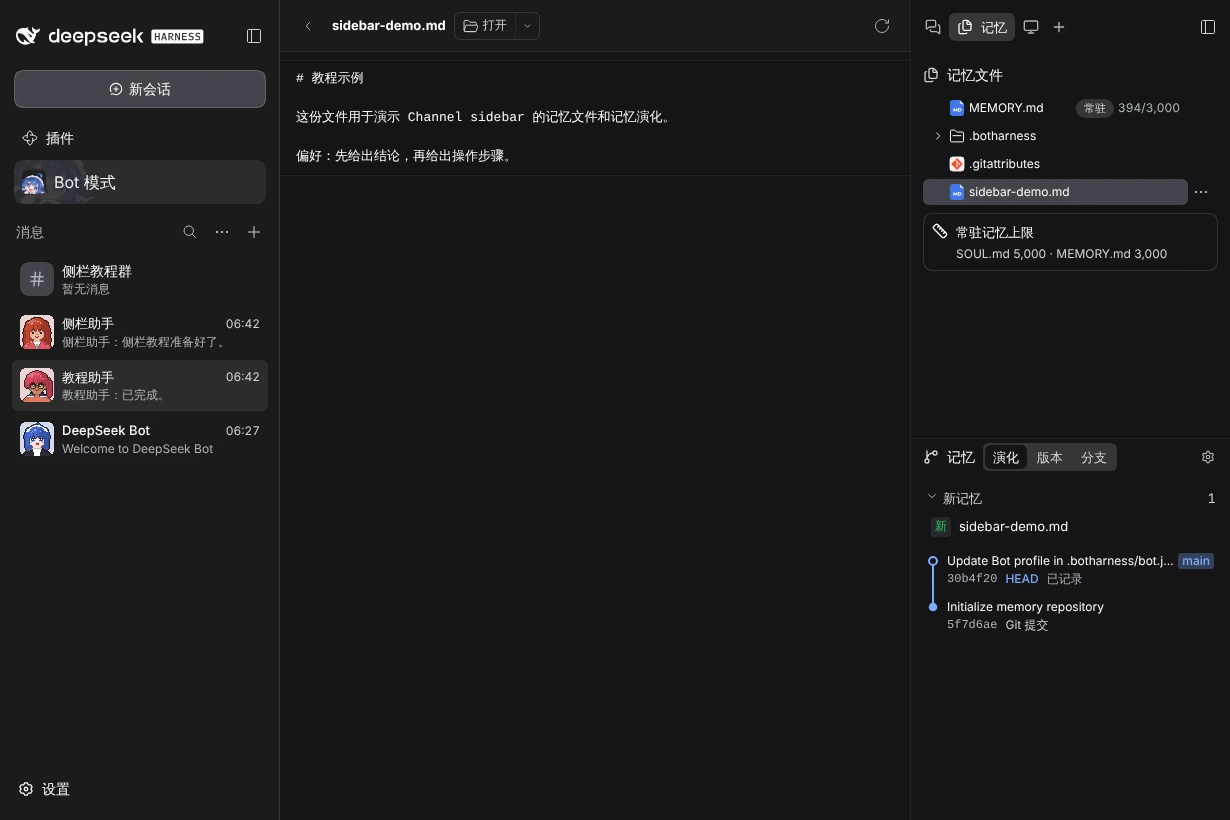The height and width of the screenshot is (820, 1230).
Task: Click DeepSeek Bot avatar thumbnail
Action: point(37,439)
